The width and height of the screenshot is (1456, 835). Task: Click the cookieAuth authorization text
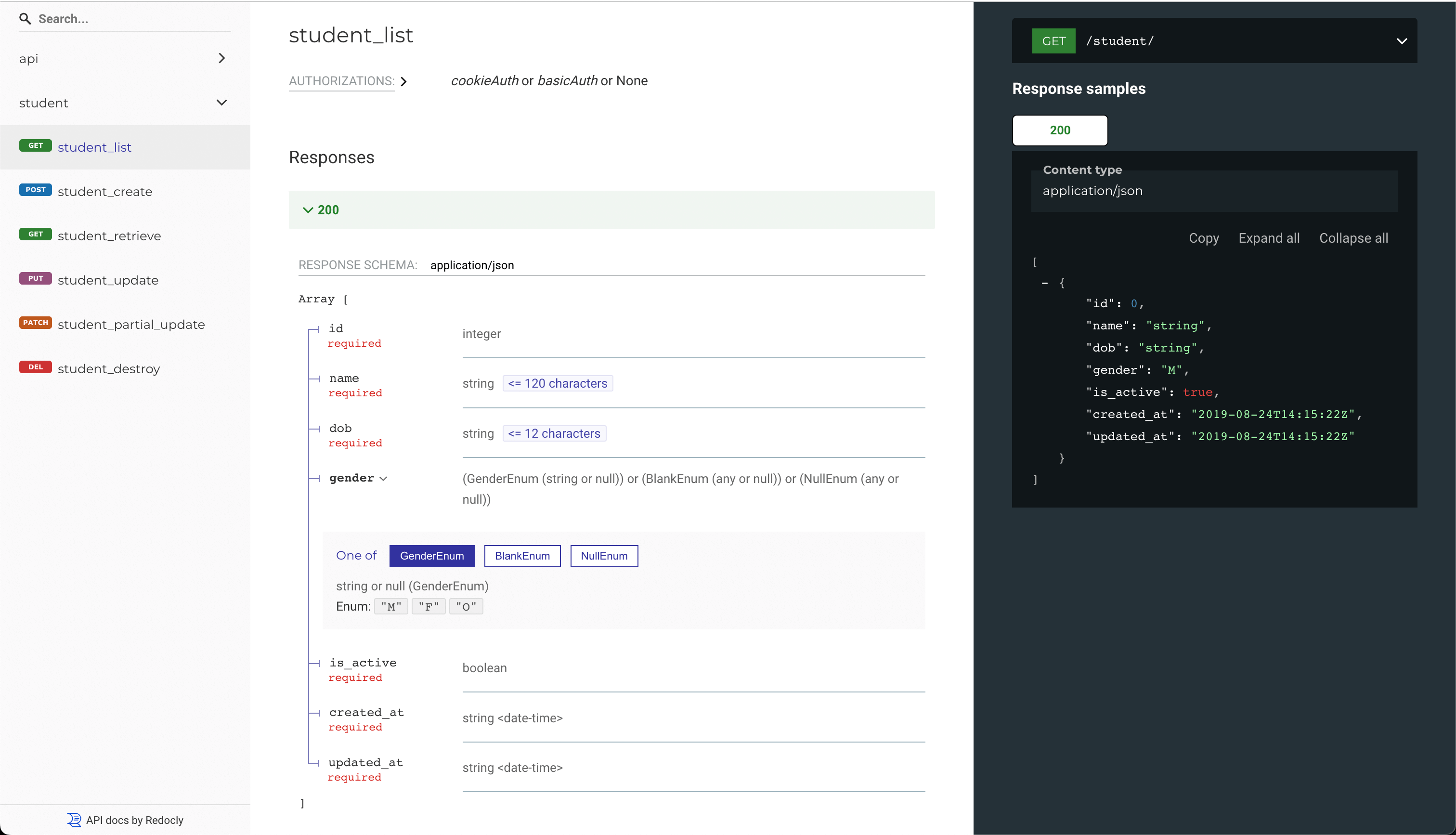click(484, 81)
